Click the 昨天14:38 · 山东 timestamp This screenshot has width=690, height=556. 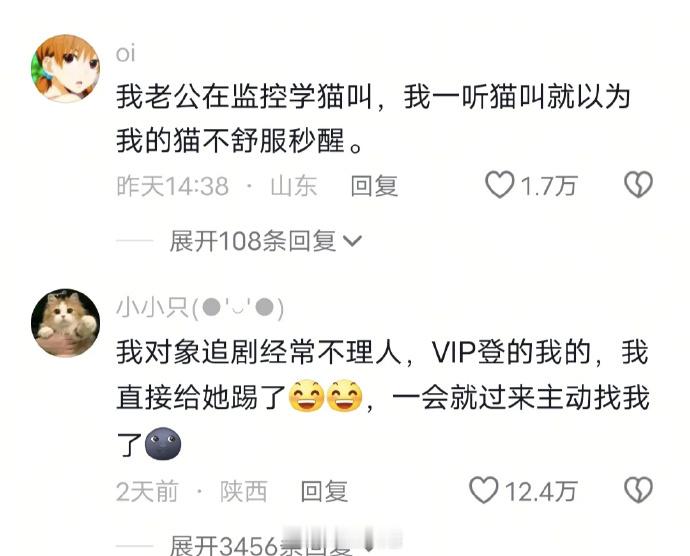pos(217,186)
